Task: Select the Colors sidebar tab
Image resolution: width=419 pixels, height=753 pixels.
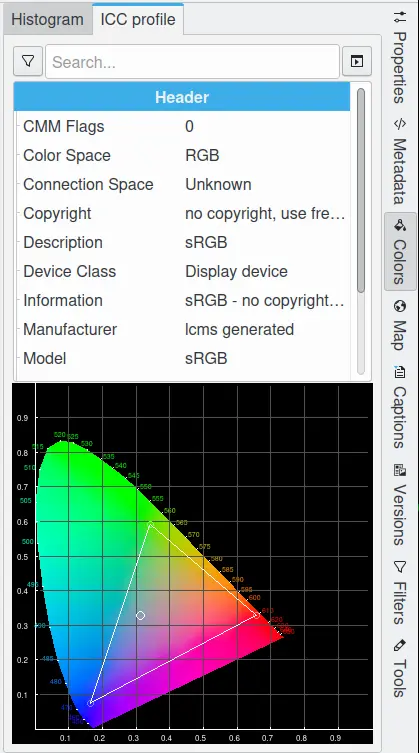Action: (400, 252)
